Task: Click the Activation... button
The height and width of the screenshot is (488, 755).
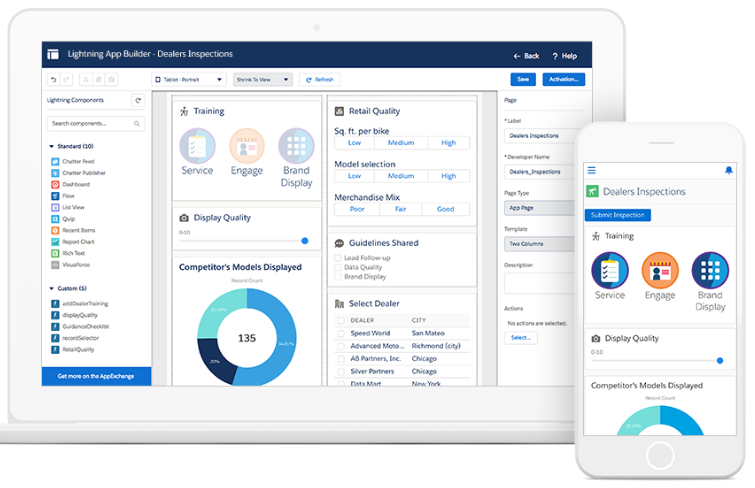Action: [563, 79]
